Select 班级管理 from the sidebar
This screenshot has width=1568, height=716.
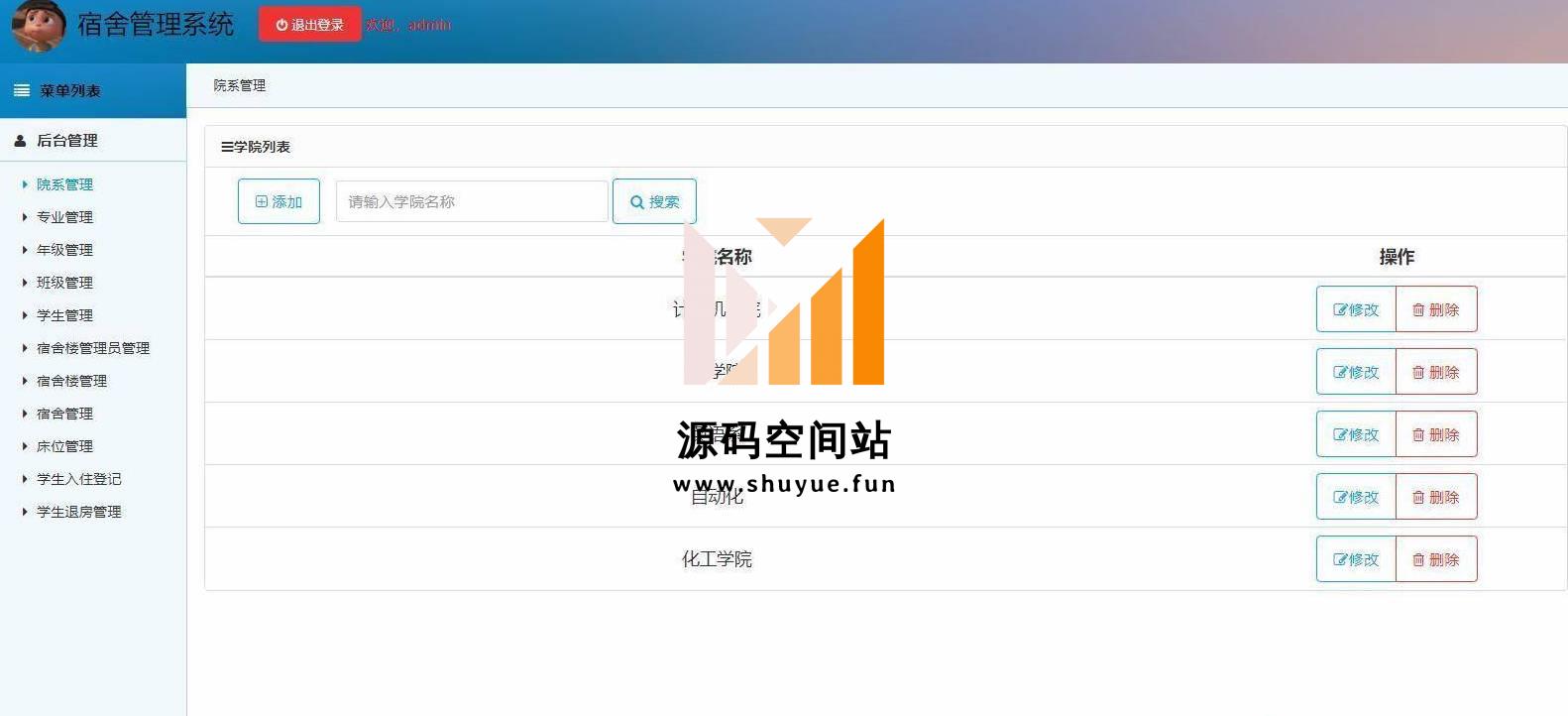[64, 283]
